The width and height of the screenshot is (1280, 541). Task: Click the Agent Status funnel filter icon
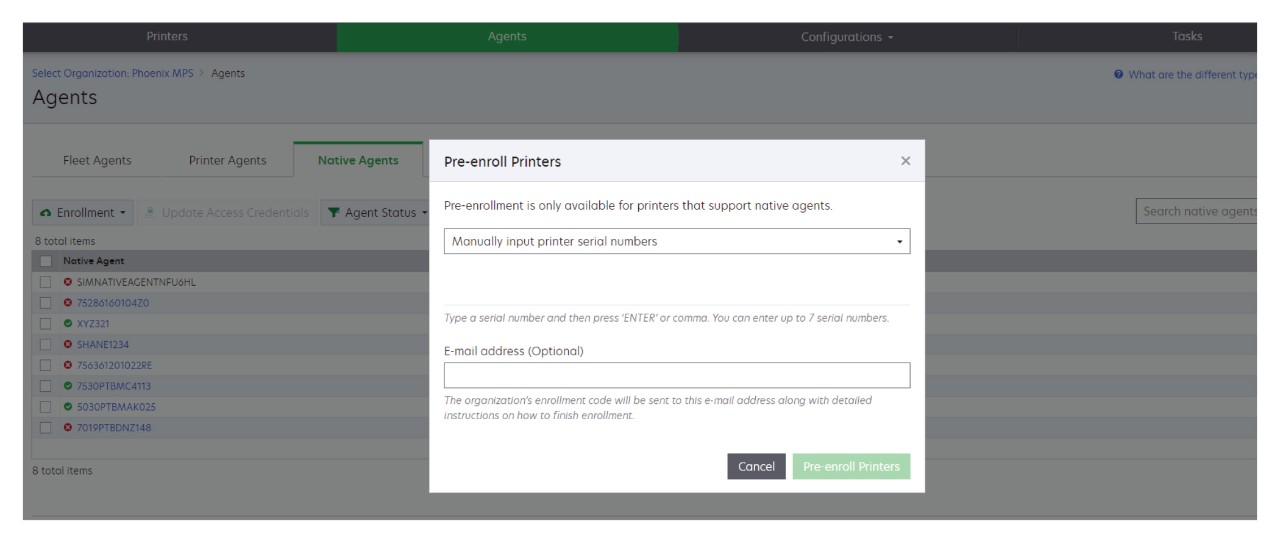334,213
